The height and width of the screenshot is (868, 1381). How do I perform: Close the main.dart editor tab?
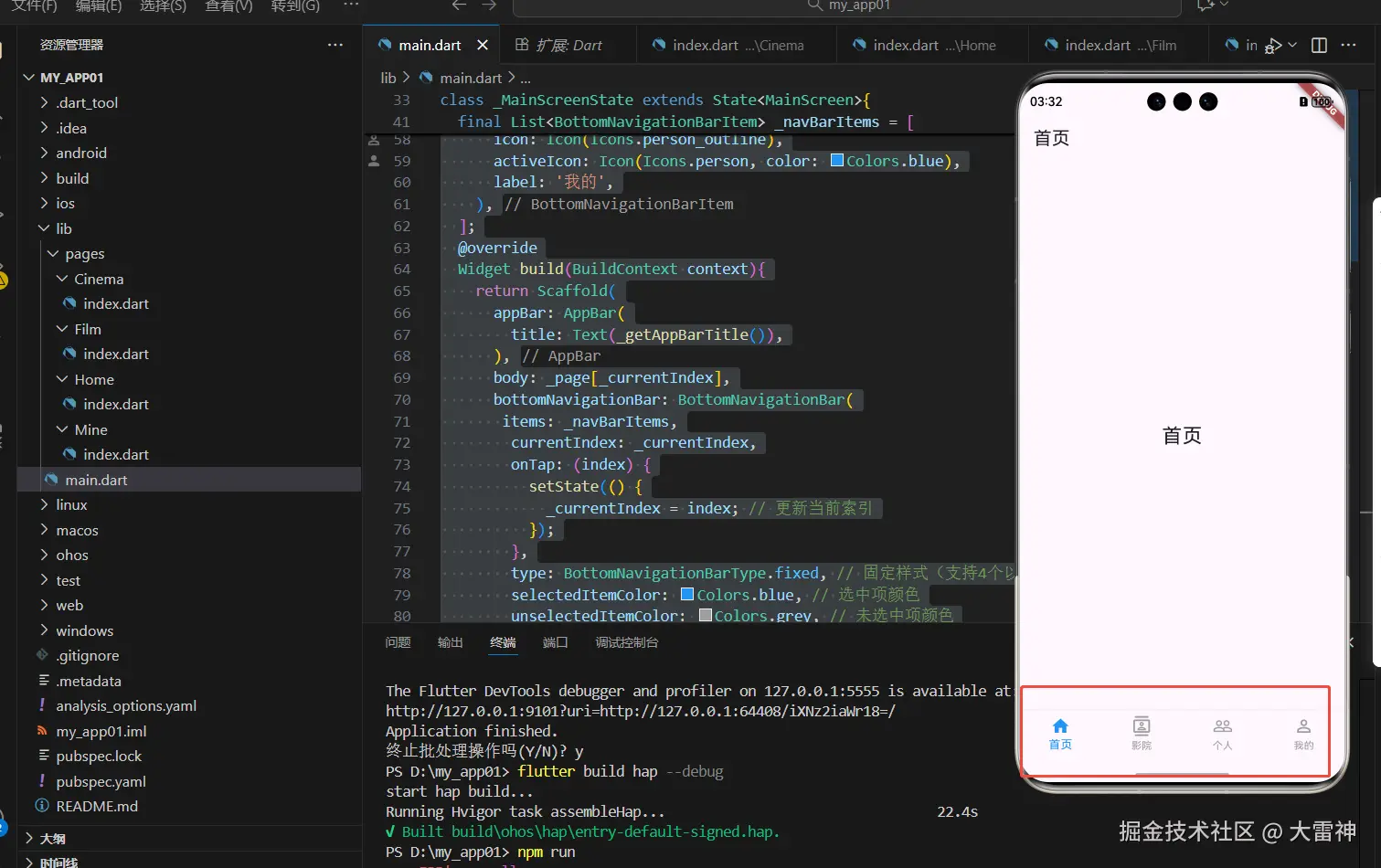click(x=483, y=45)
